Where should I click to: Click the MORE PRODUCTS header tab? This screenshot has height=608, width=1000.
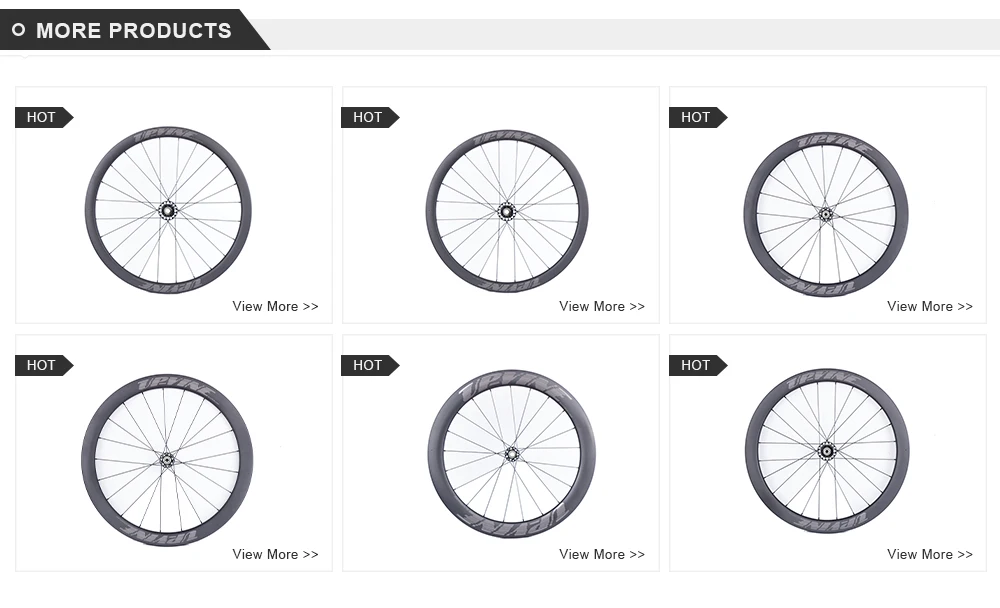point(133,31)
